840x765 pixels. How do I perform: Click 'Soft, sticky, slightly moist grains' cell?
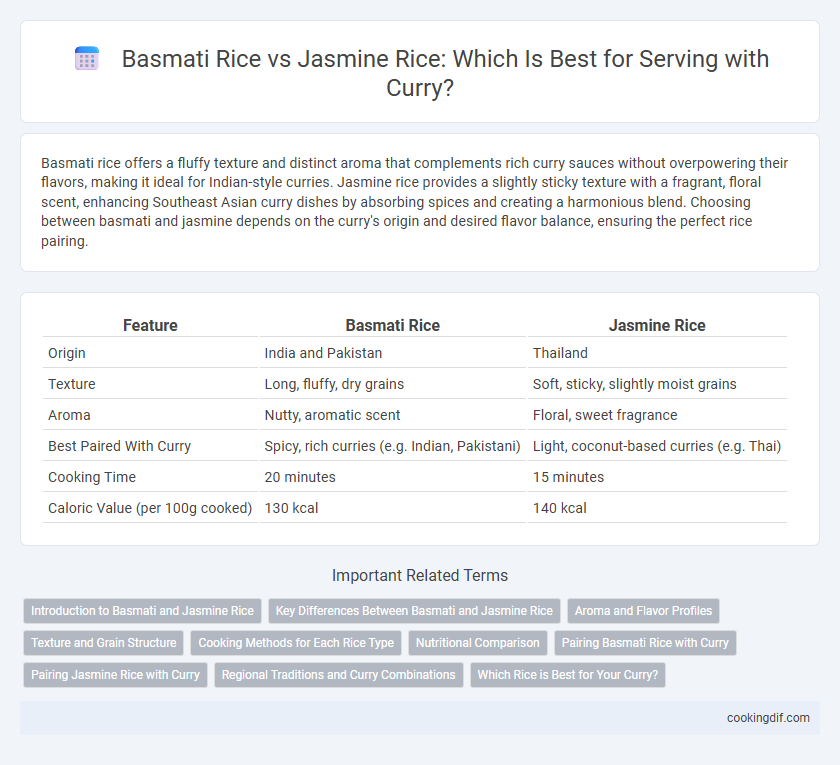point(657,384)
